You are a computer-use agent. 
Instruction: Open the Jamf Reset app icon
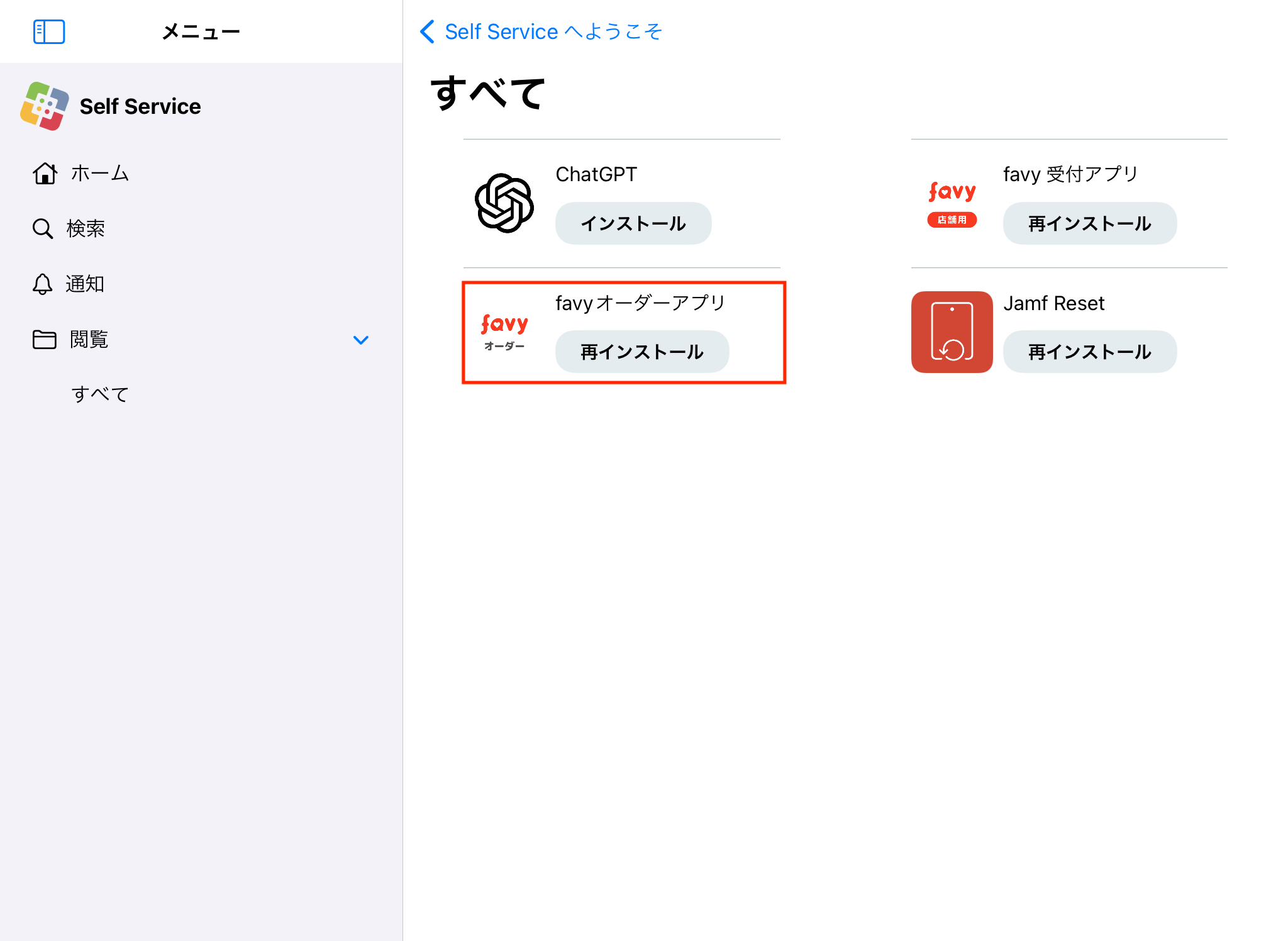click(952, 332)
